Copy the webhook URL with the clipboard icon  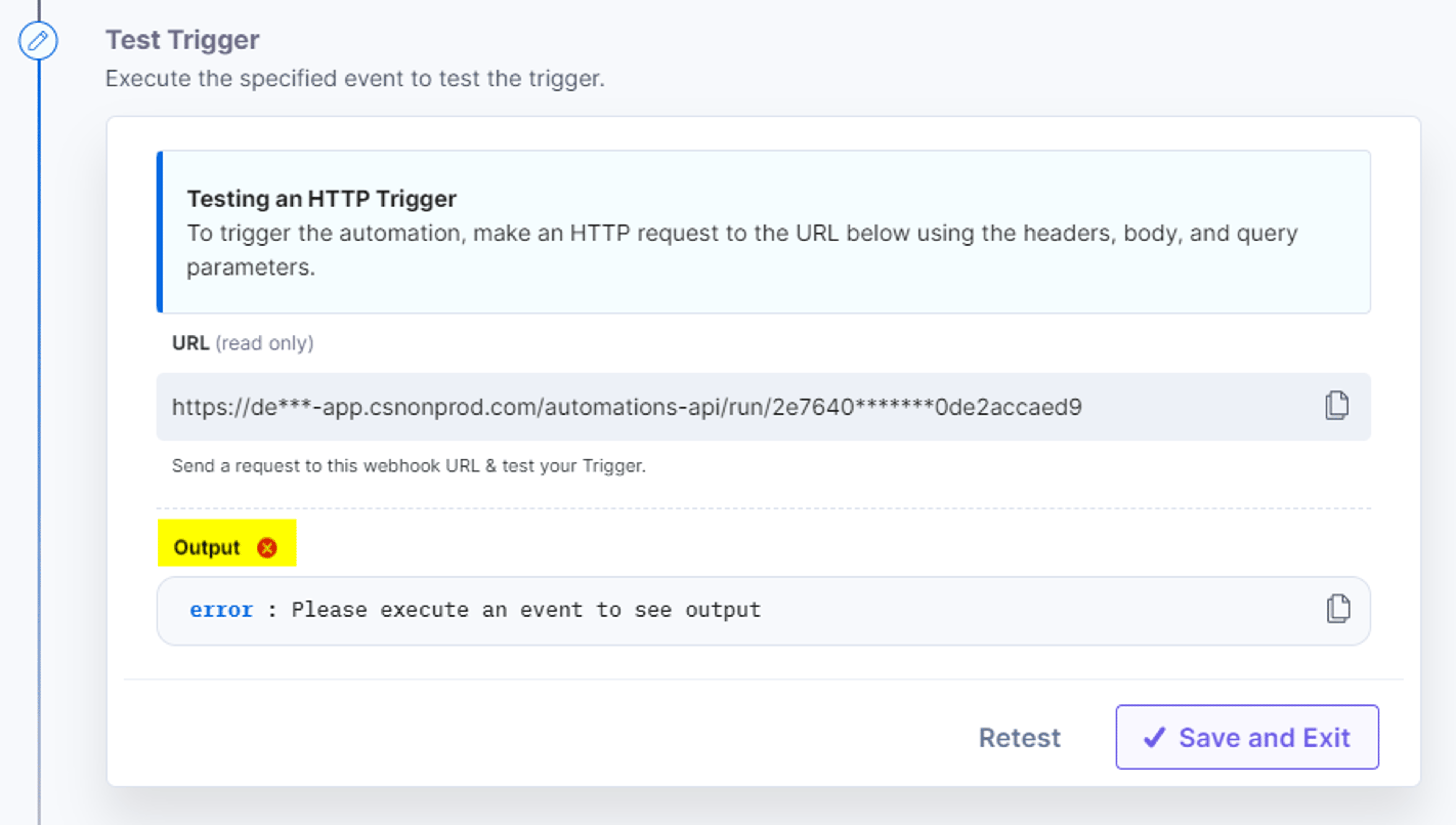pyautogui.click(x=1337, y=406)
